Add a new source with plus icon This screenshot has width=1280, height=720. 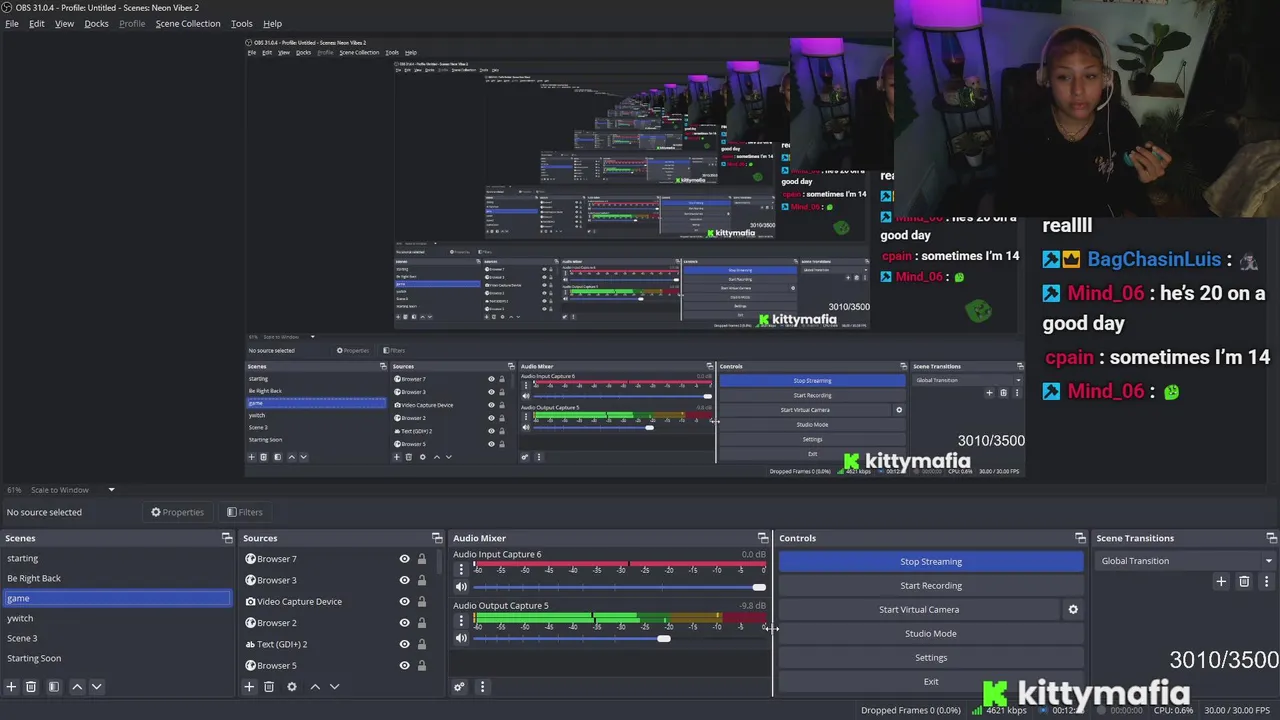249,687
